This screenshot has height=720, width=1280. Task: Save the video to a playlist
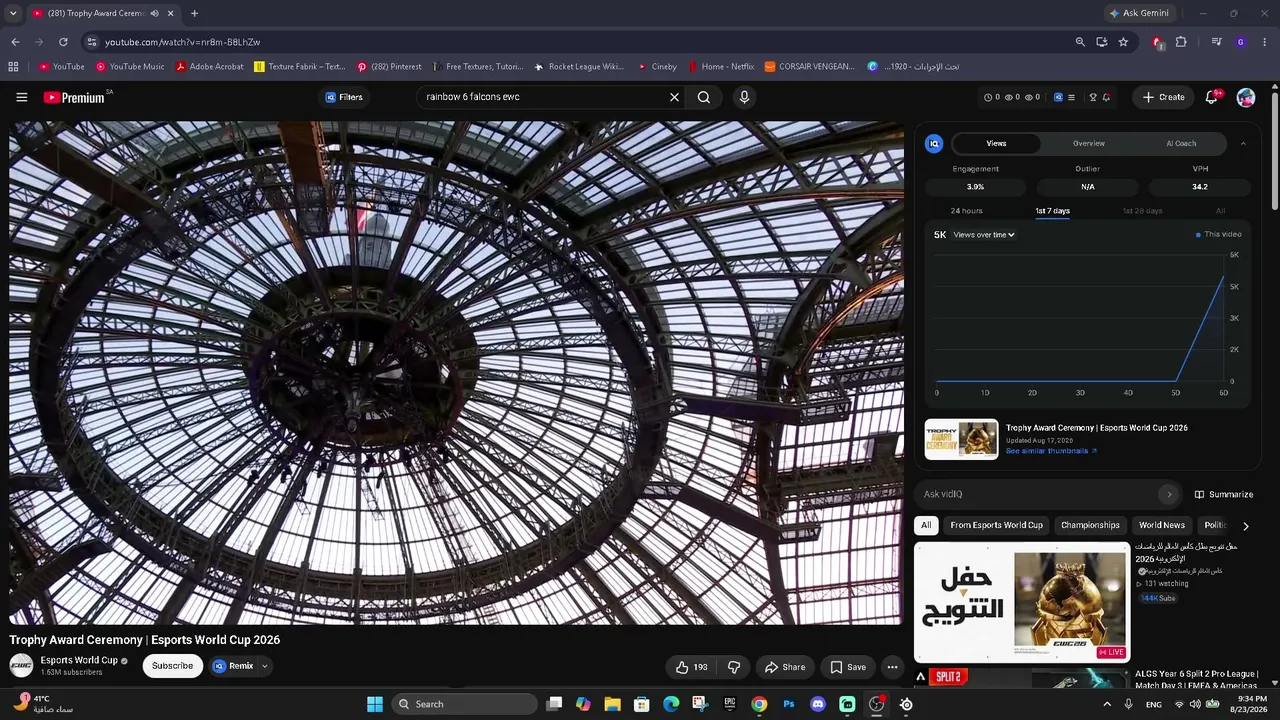pyautogui.click(x=848, y=667)
